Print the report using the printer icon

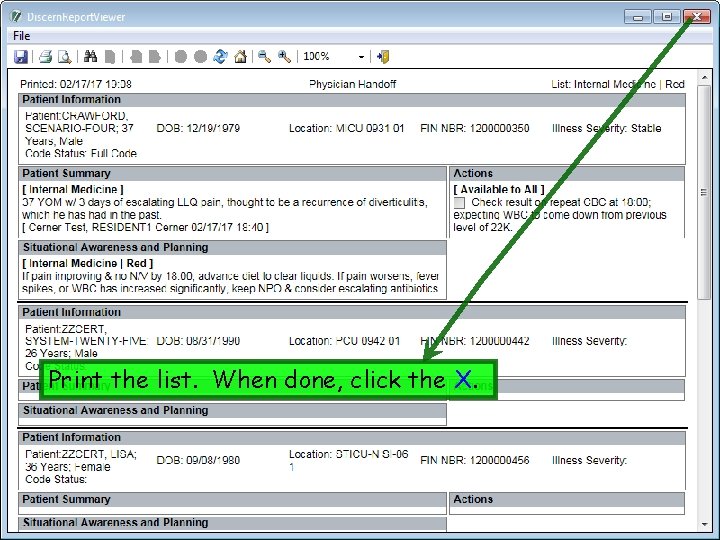tap(45, 57)
